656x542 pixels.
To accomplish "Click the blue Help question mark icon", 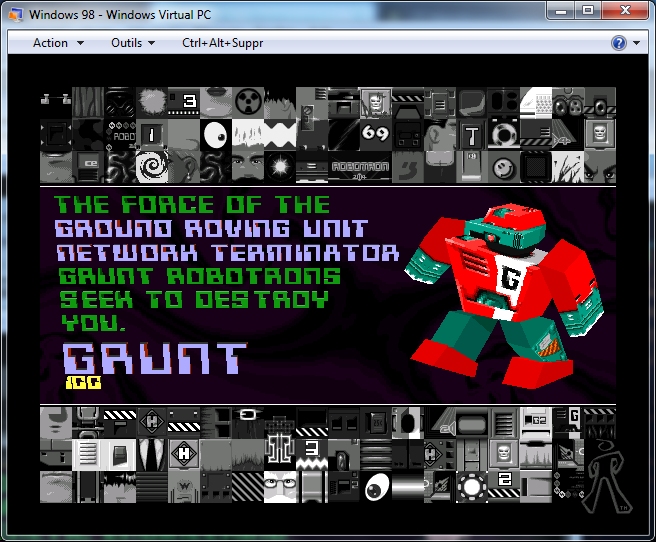I will [x=619, y=43].
